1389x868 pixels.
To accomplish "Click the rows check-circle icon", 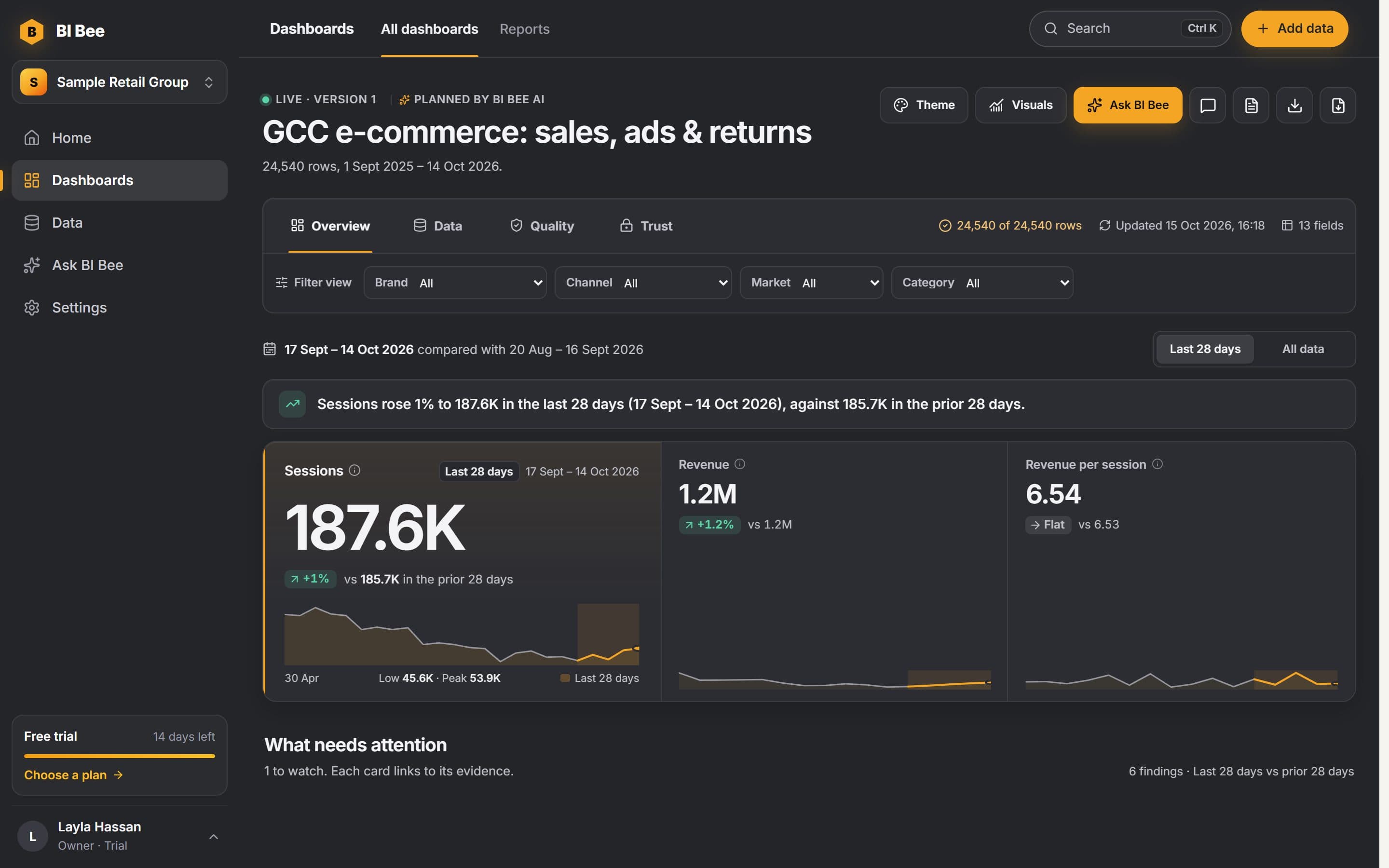I will [x=945, y=226].
